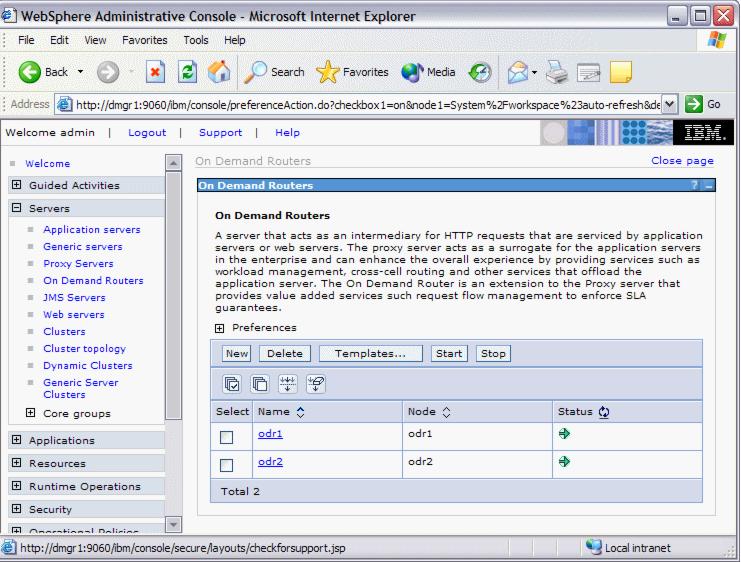Print the page with the printer icon
This screenshot has width=741, height=562.
(557, 72)
